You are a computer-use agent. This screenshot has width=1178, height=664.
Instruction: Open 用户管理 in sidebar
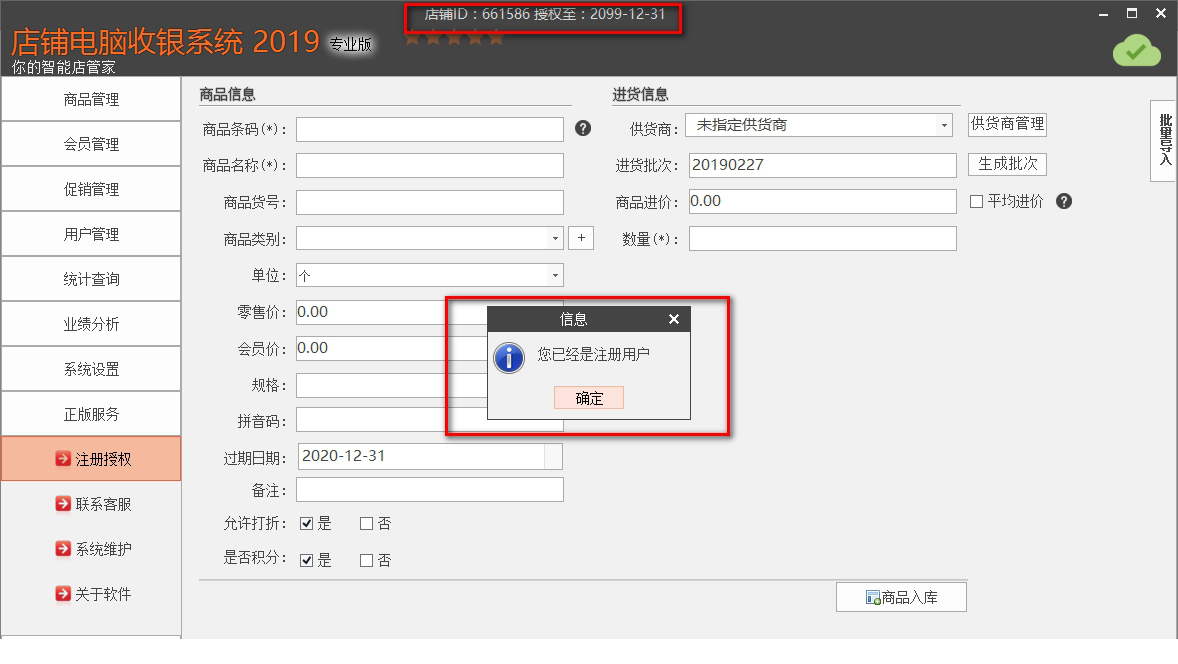pyautogui.click(x=91, y=234)
